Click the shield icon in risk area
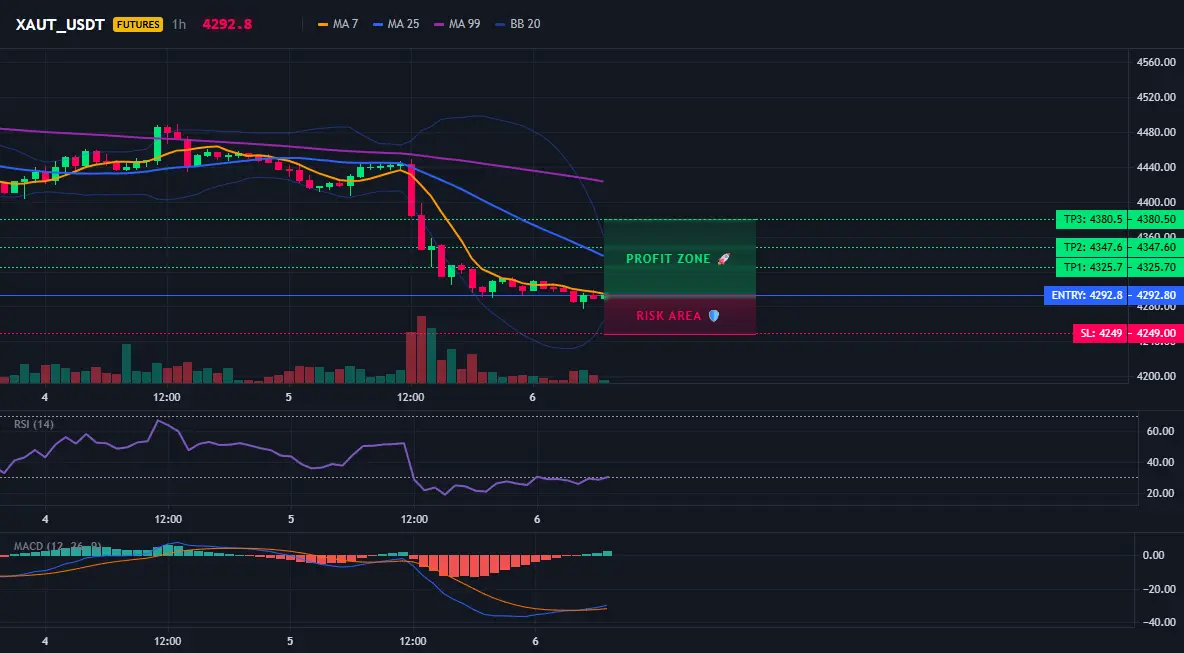The height and width of the screenshot is (653, 1184). click(x=713, y=316)
